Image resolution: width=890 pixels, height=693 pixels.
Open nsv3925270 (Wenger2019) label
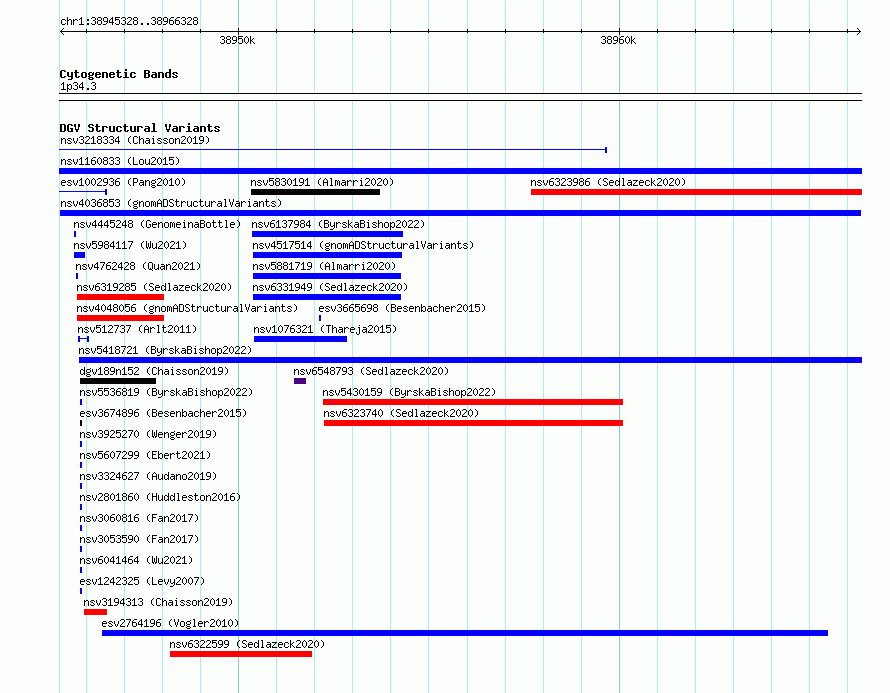pyautogui.click(x=148, y=434)
